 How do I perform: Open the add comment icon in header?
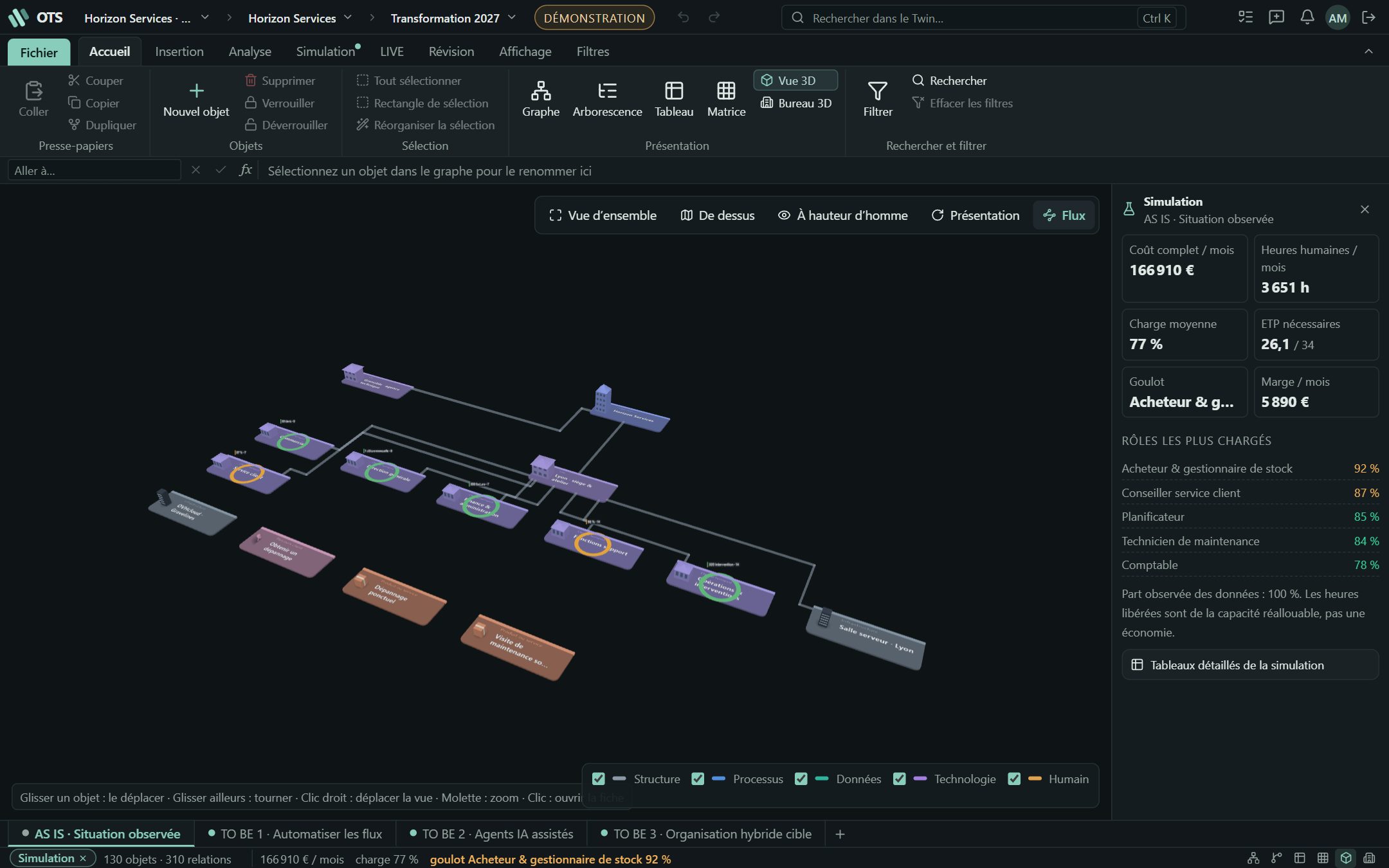point(1276,18)
